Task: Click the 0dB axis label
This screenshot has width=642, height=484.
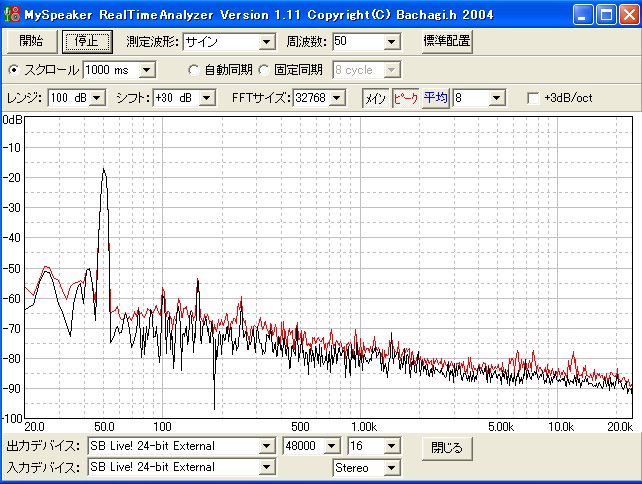Action: point(12,120)
